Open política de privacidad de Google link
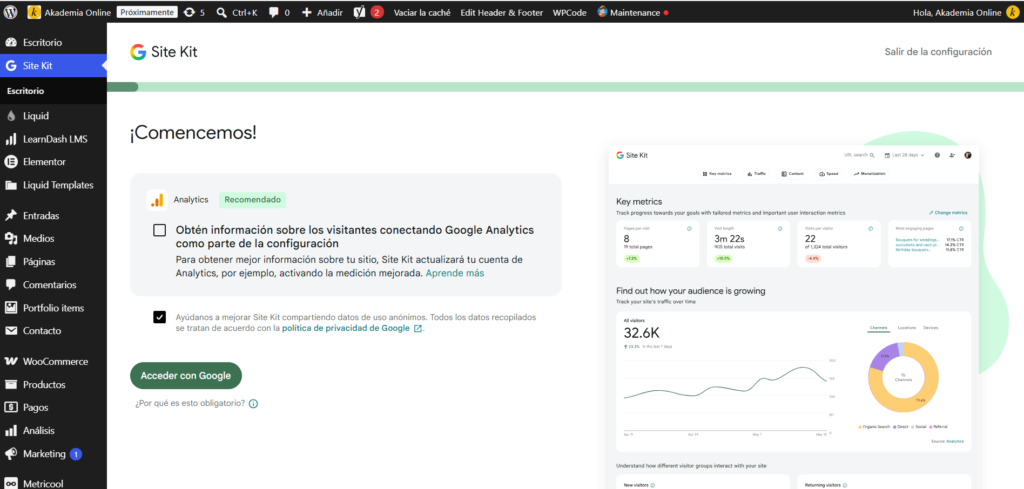The image size is (1024, 489). 351,328
